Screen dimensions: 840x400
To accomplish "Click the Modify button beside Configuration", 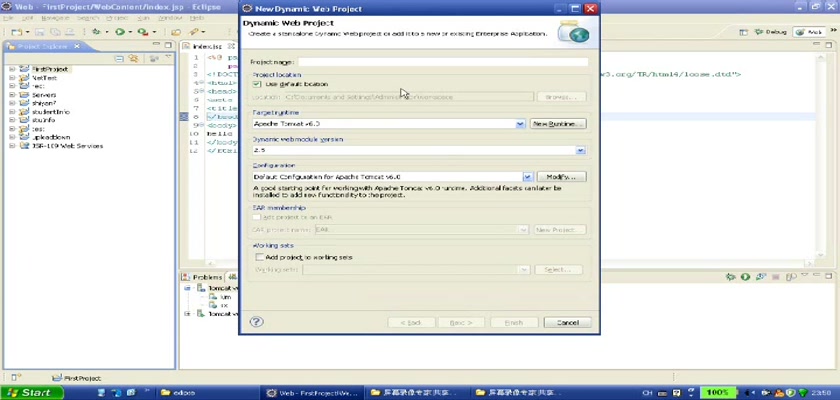I will pos(559,177).
